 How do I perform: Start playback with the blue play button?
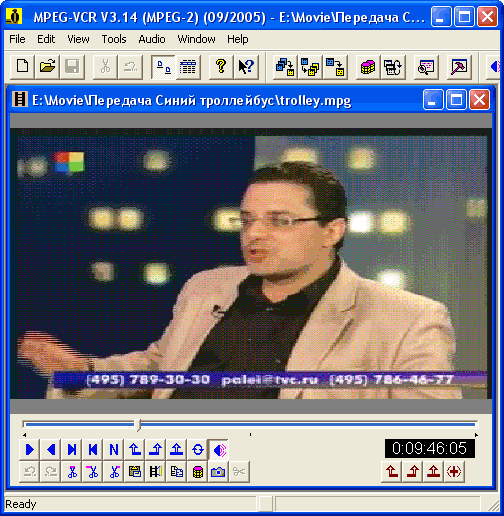point(30,450)
